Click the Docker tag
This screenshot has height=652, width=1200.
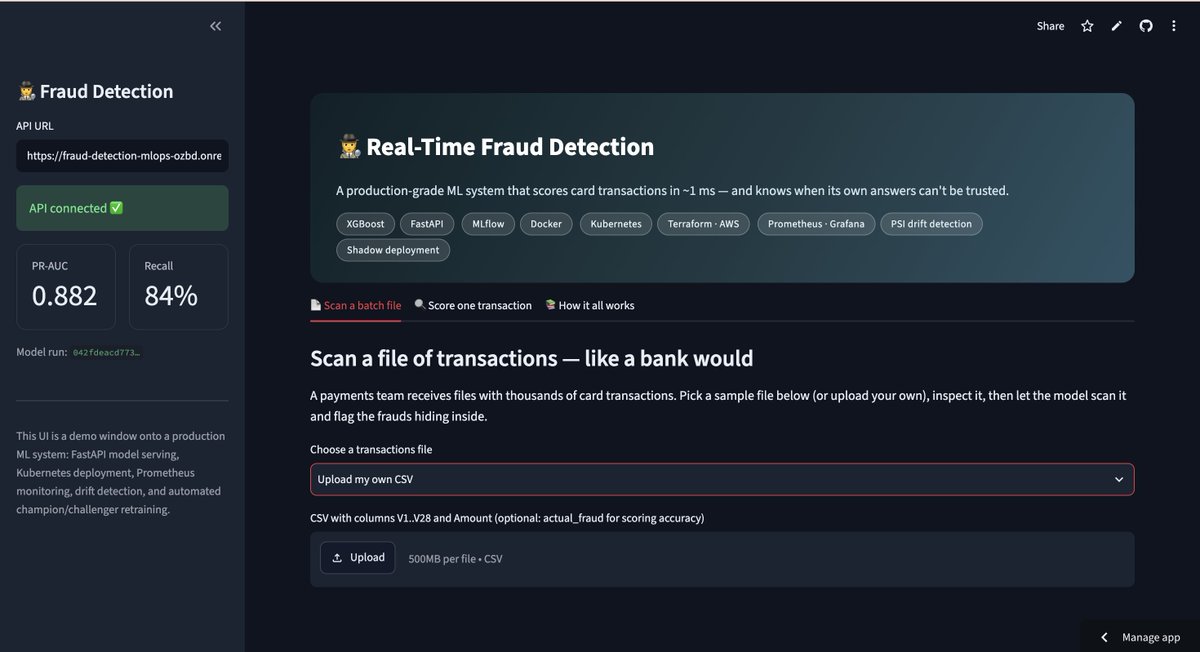(x=546, y=224)
